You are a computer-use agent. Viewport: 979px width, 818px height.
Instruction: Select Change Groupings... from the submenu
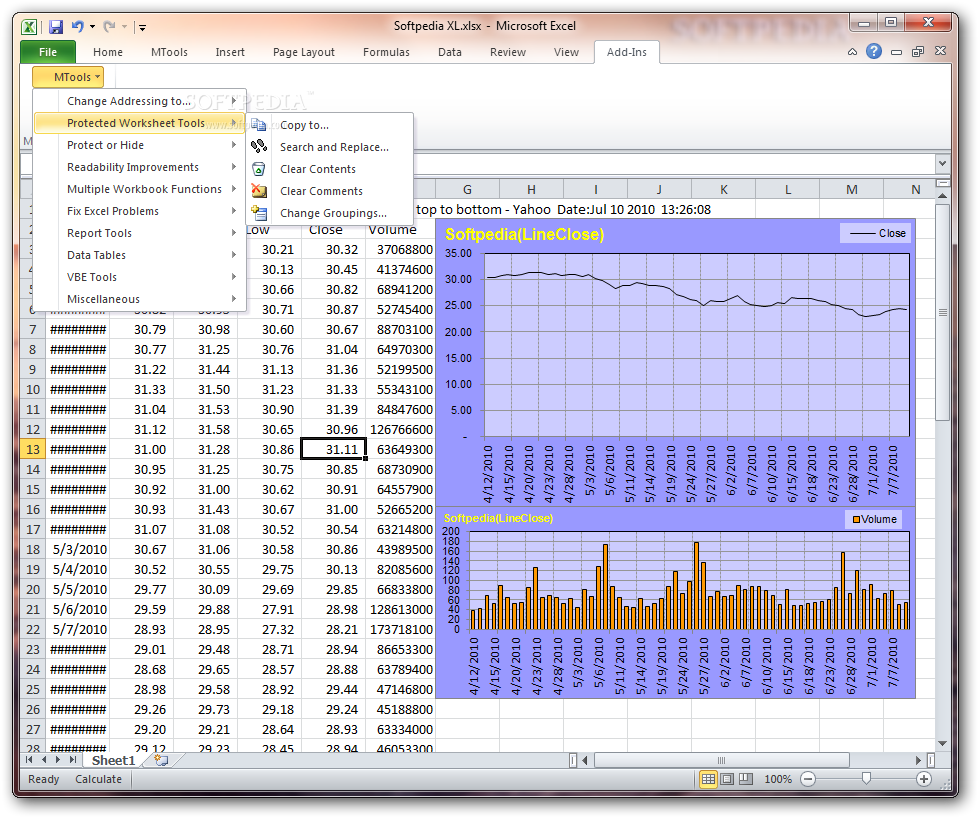click(x=333, y=213)
